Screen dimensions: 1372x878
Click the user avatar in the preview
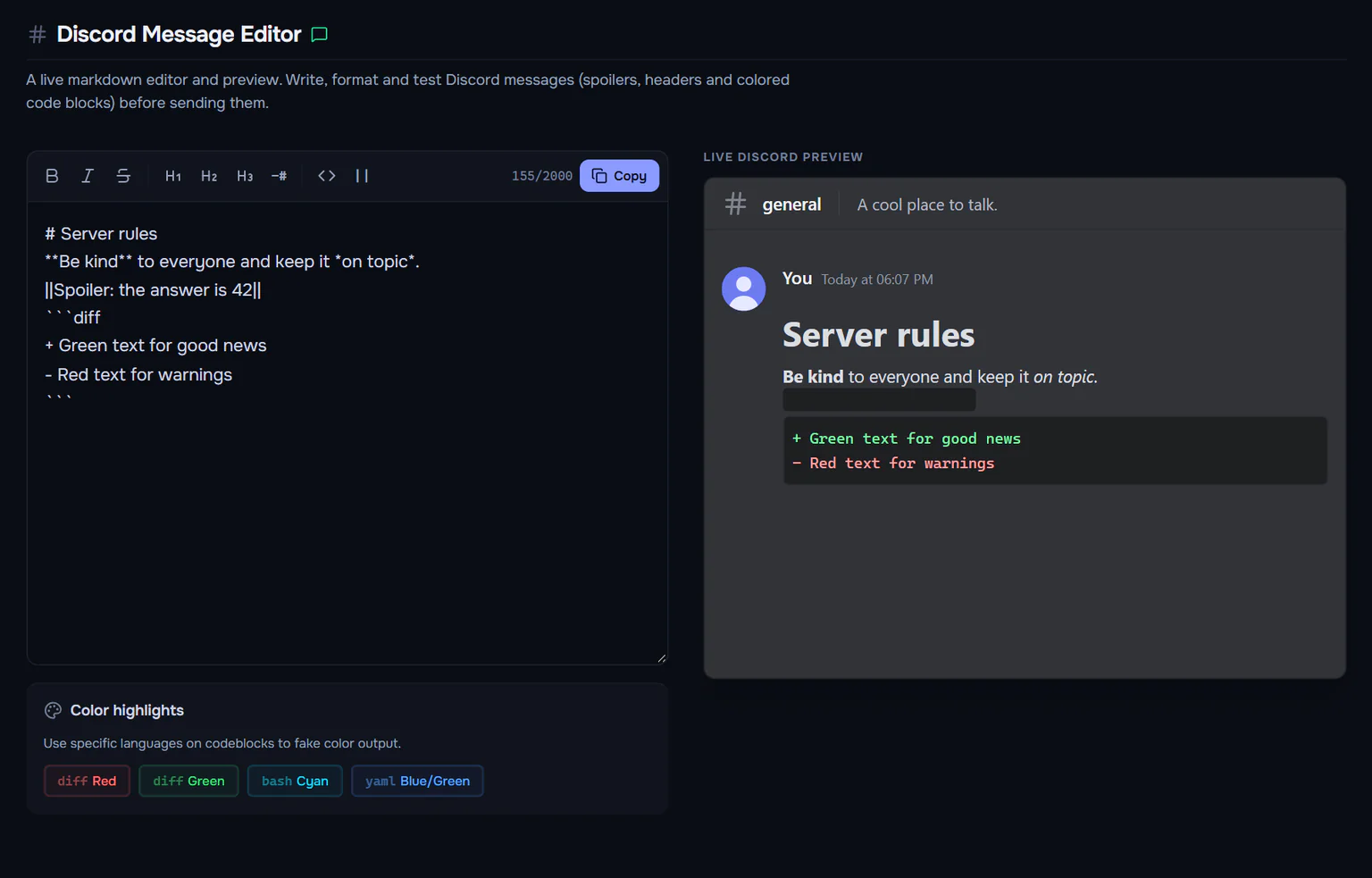pyautogui.click(x=743, y=288)
